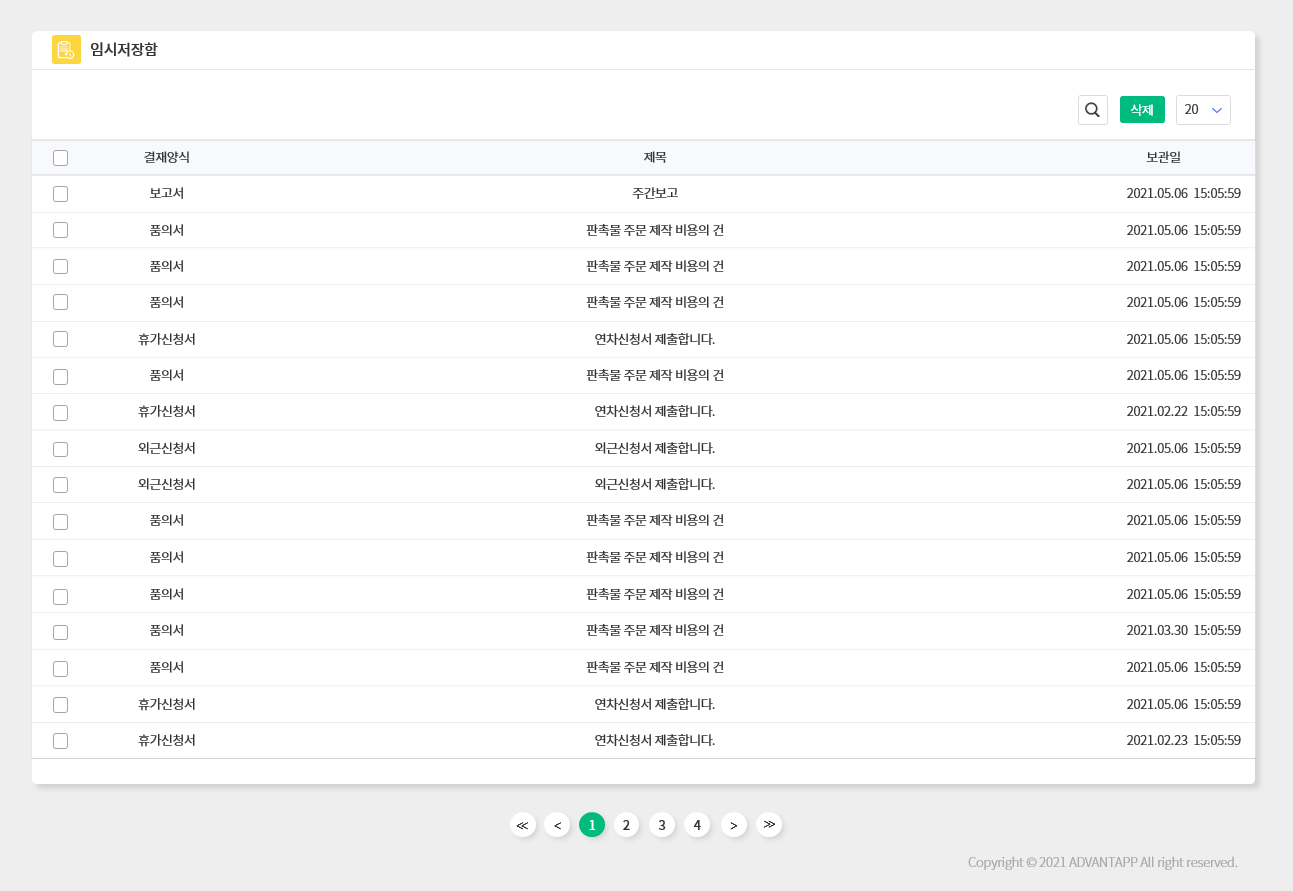Check the 주간보고 row checkbox
The image size is (1293, 891).
pos(61,194)
